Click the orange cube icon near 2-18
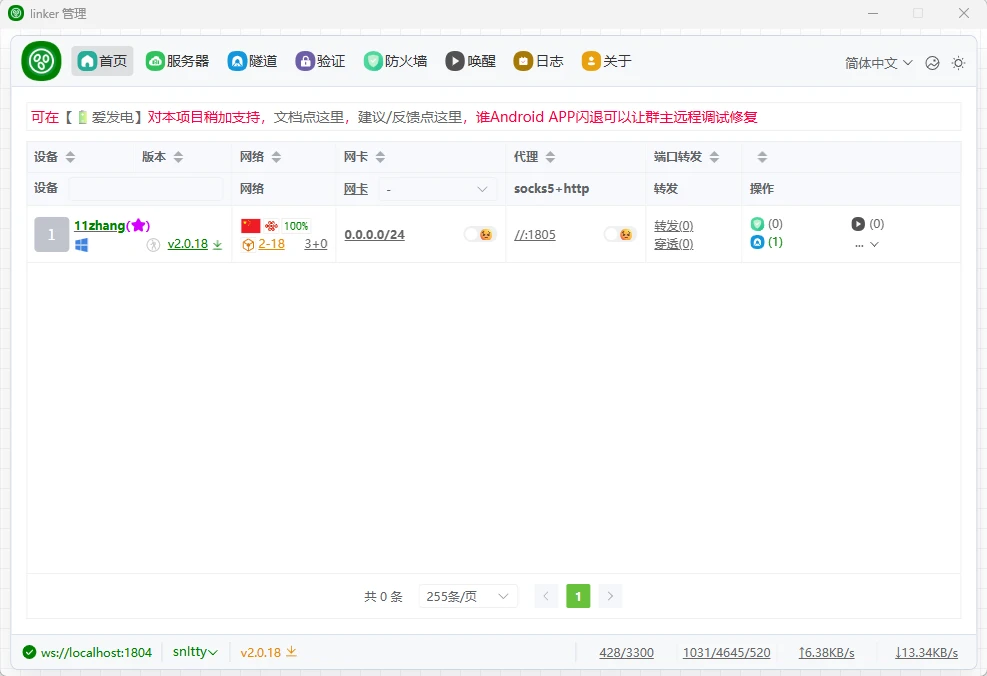 click(248, 245)
